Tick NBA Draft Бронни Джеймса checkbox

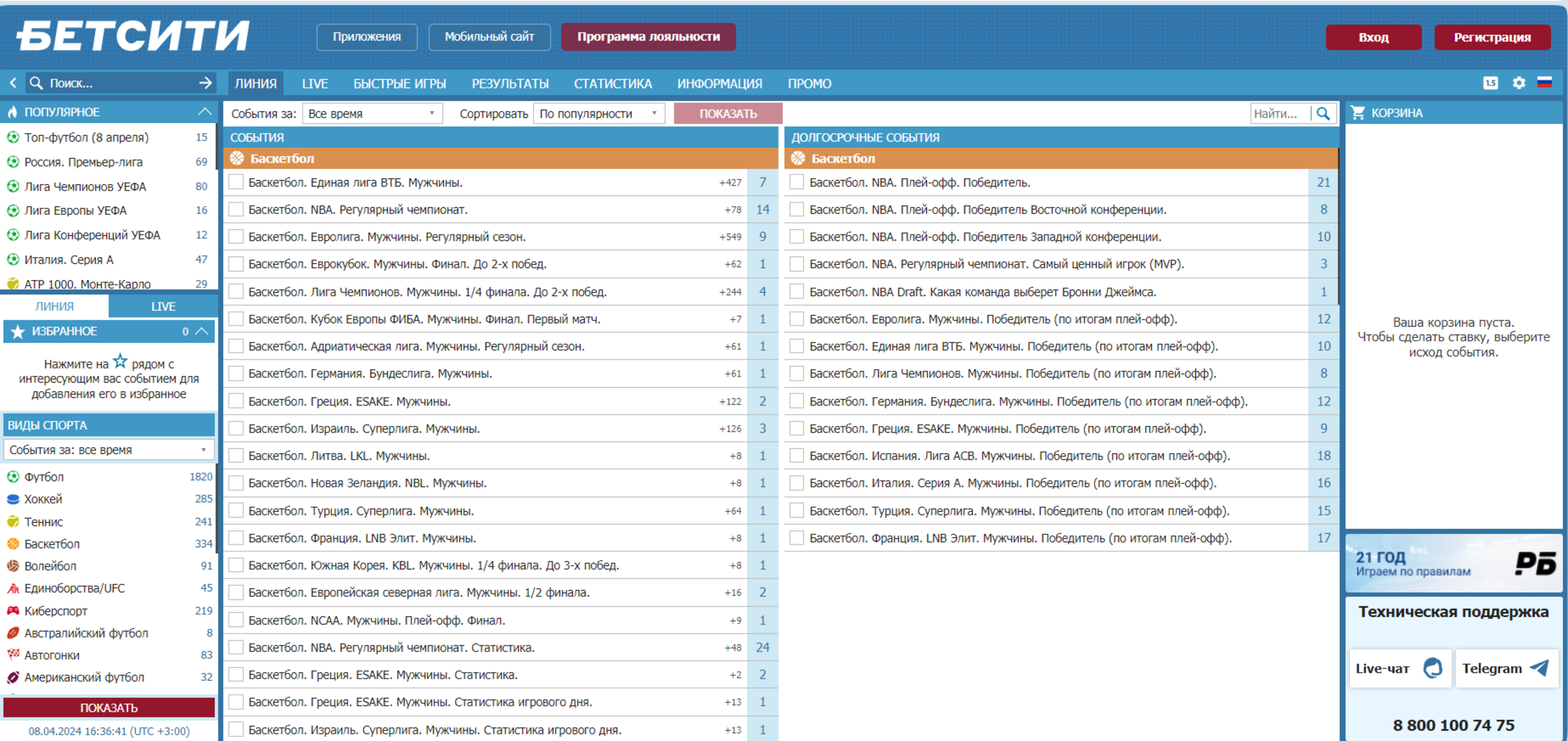coord(797,292)
